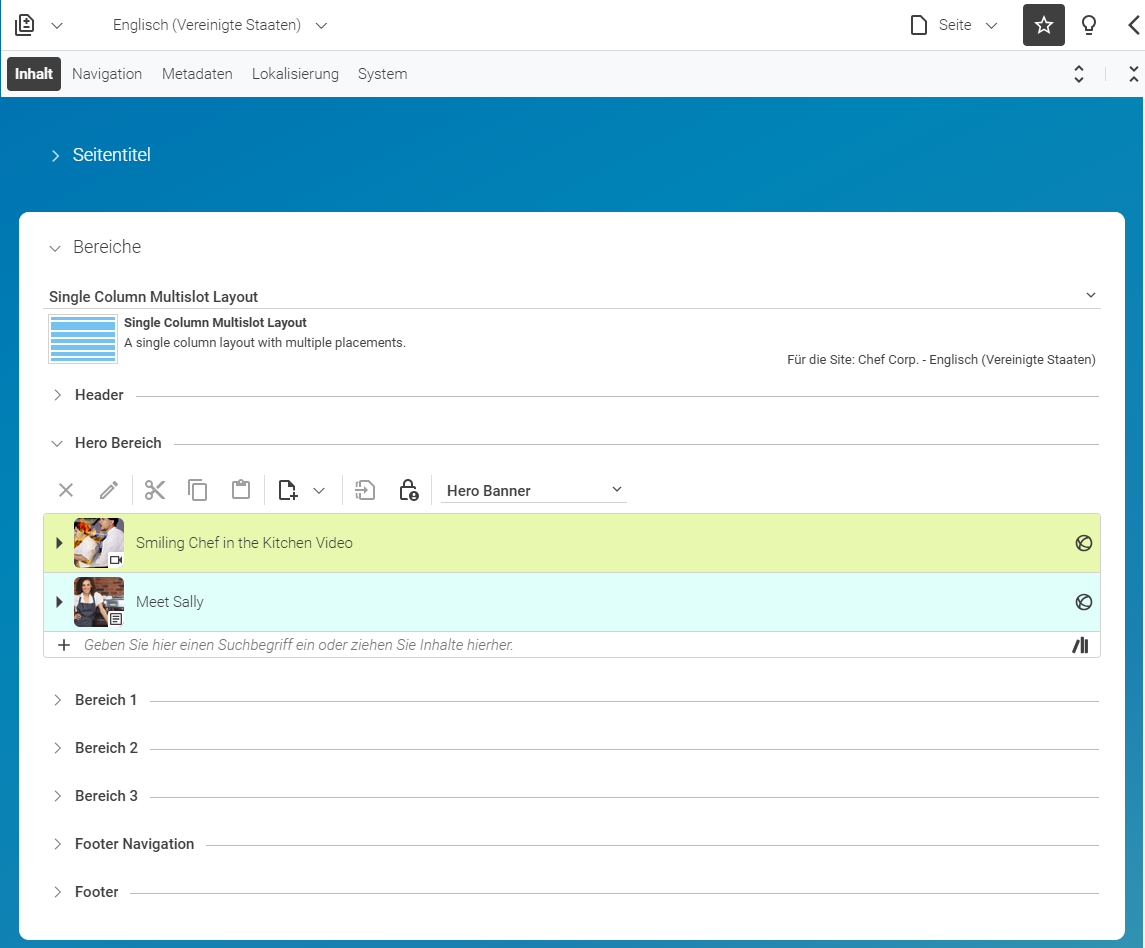Image resolution: width=1145 pixels, height=948 pixels.
Task: Click the lightbulb icon at top
Action: click(x=1089, y=26)
